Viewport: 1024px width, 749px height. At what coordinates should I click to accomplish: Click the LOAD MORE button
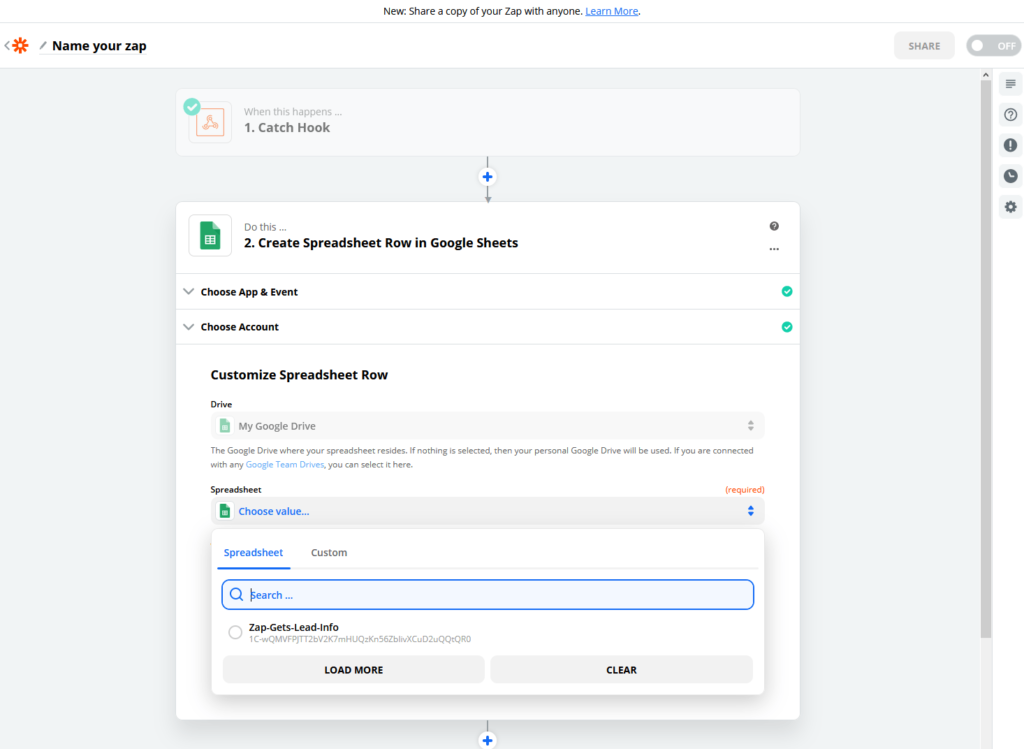tap(353, 670)
